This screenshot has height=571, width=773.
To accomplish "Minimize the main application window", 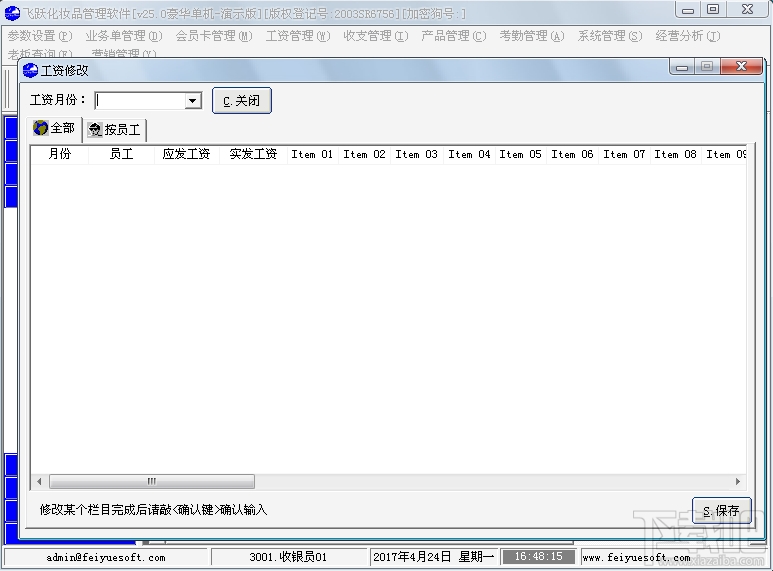I will 688,9.
